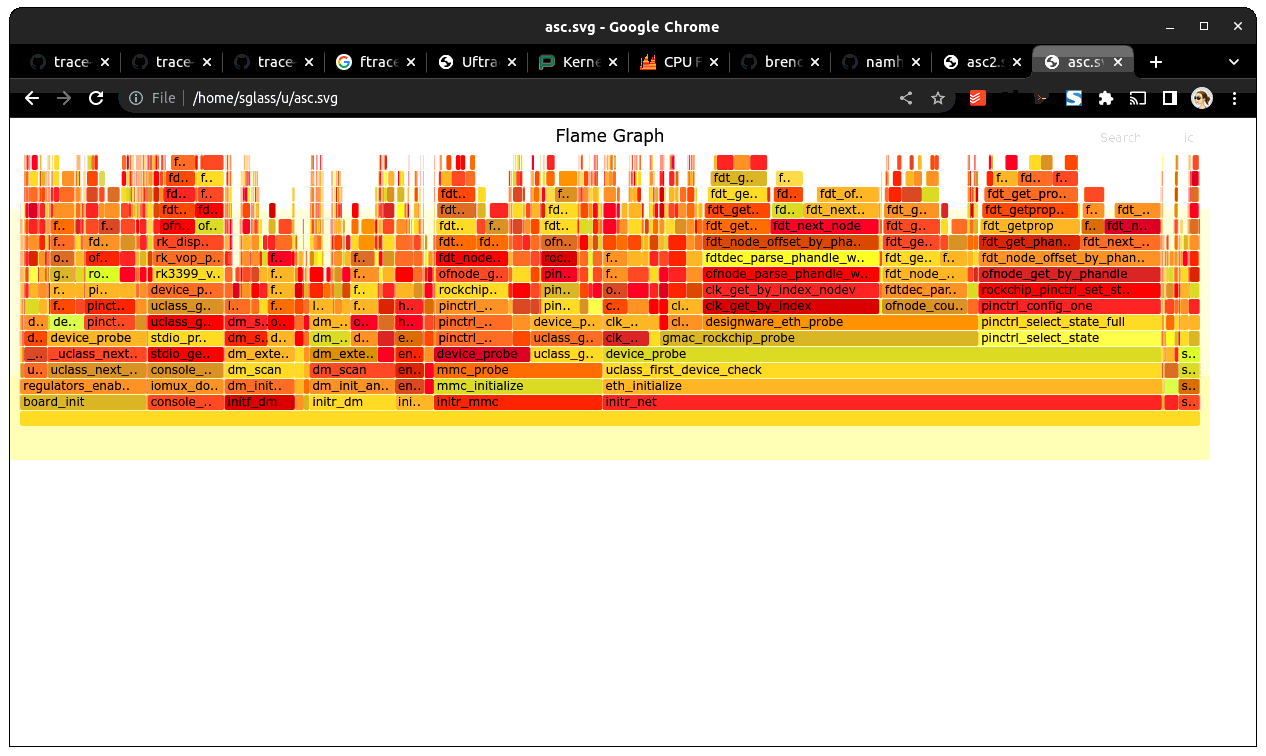Open the profile avatar icon
Viewport: 1266px width, 756px height.
[x=1201, y=98]
